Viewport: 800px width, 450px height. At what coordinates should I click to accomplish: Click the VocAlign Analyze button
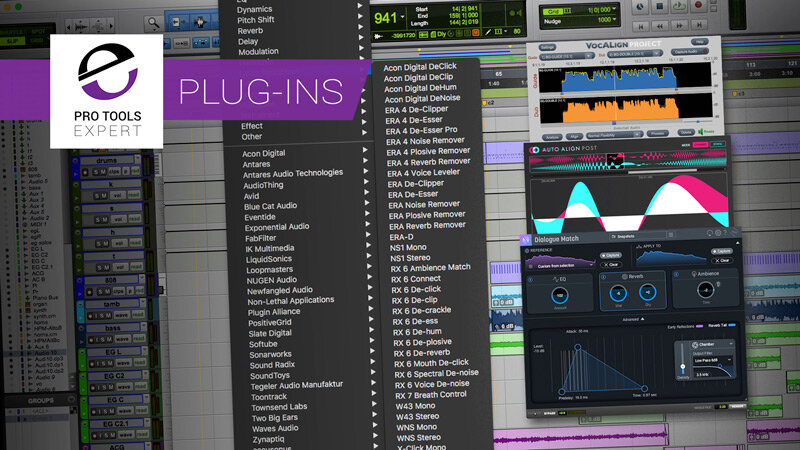552,137
